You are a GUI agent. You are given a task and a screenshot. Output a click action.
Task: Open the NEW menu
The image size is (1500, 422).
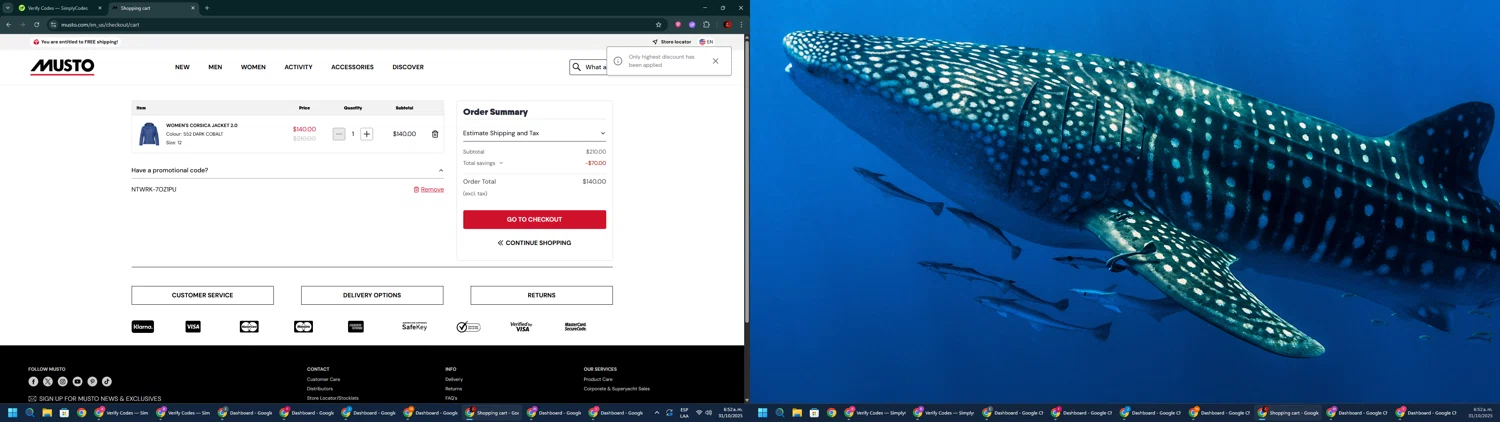(x=182, y=67)
